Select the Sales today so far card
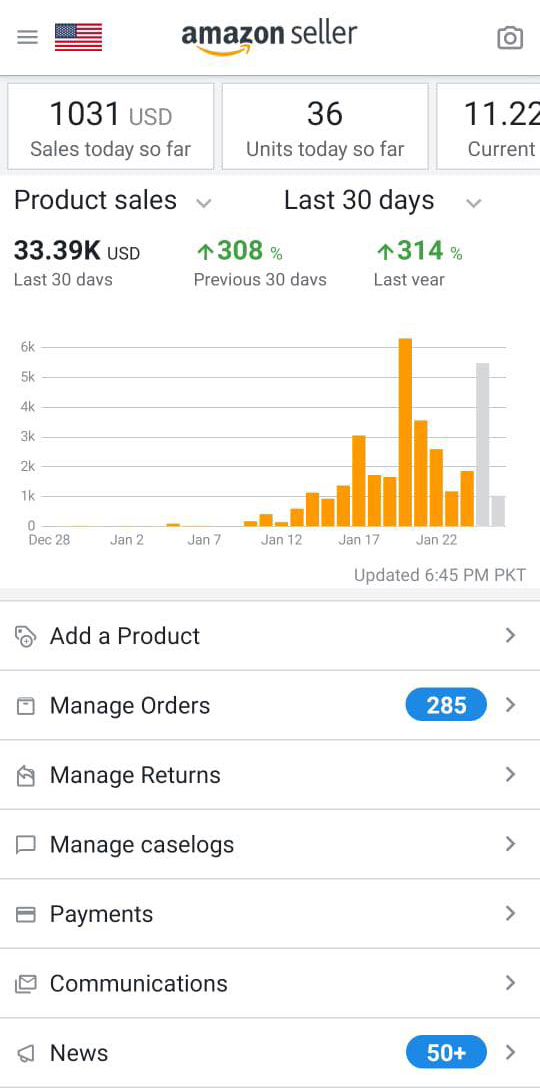 [x=110, y=126]
